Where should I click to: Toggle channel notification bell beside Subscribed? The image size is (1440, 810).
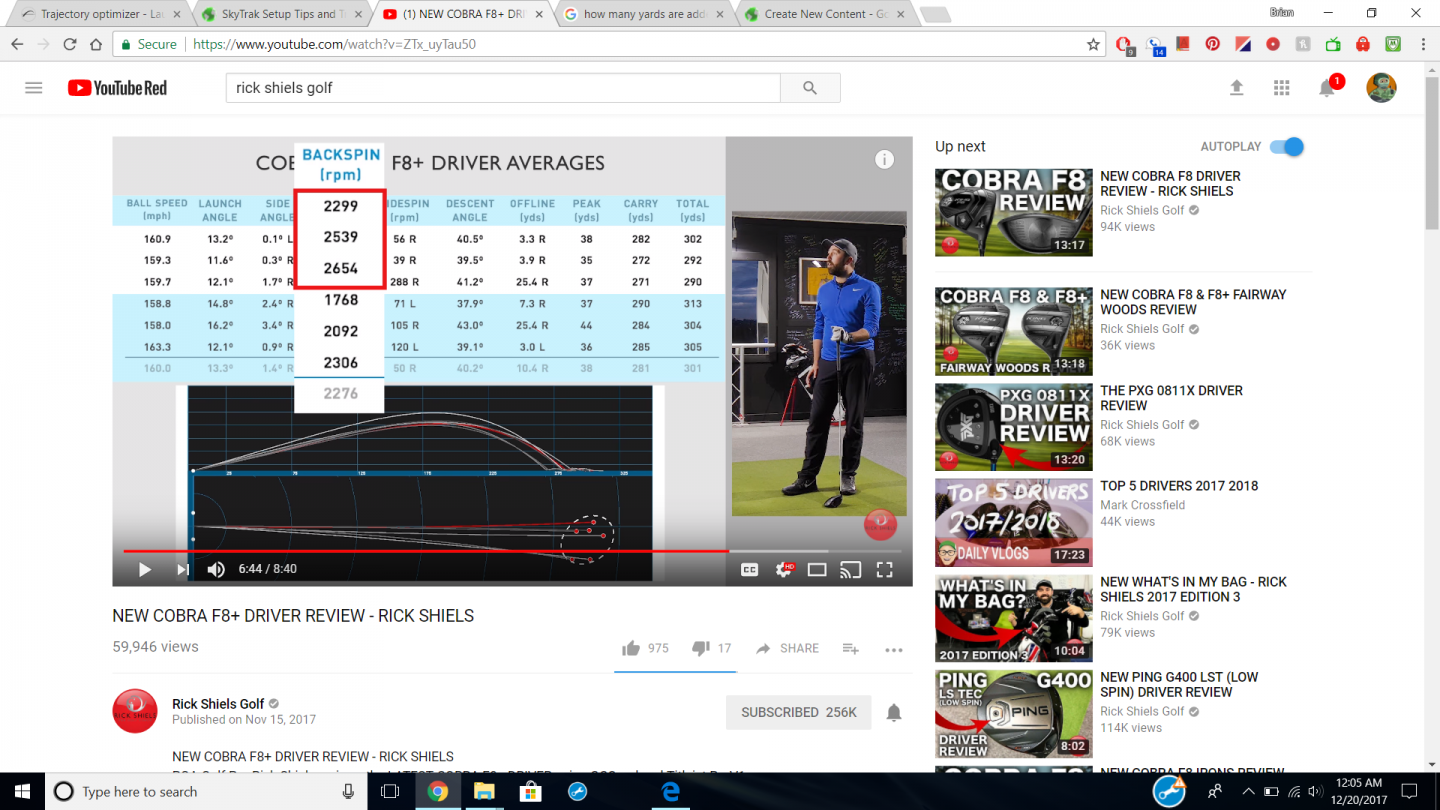pyautogui.click(x=894, y=712)
